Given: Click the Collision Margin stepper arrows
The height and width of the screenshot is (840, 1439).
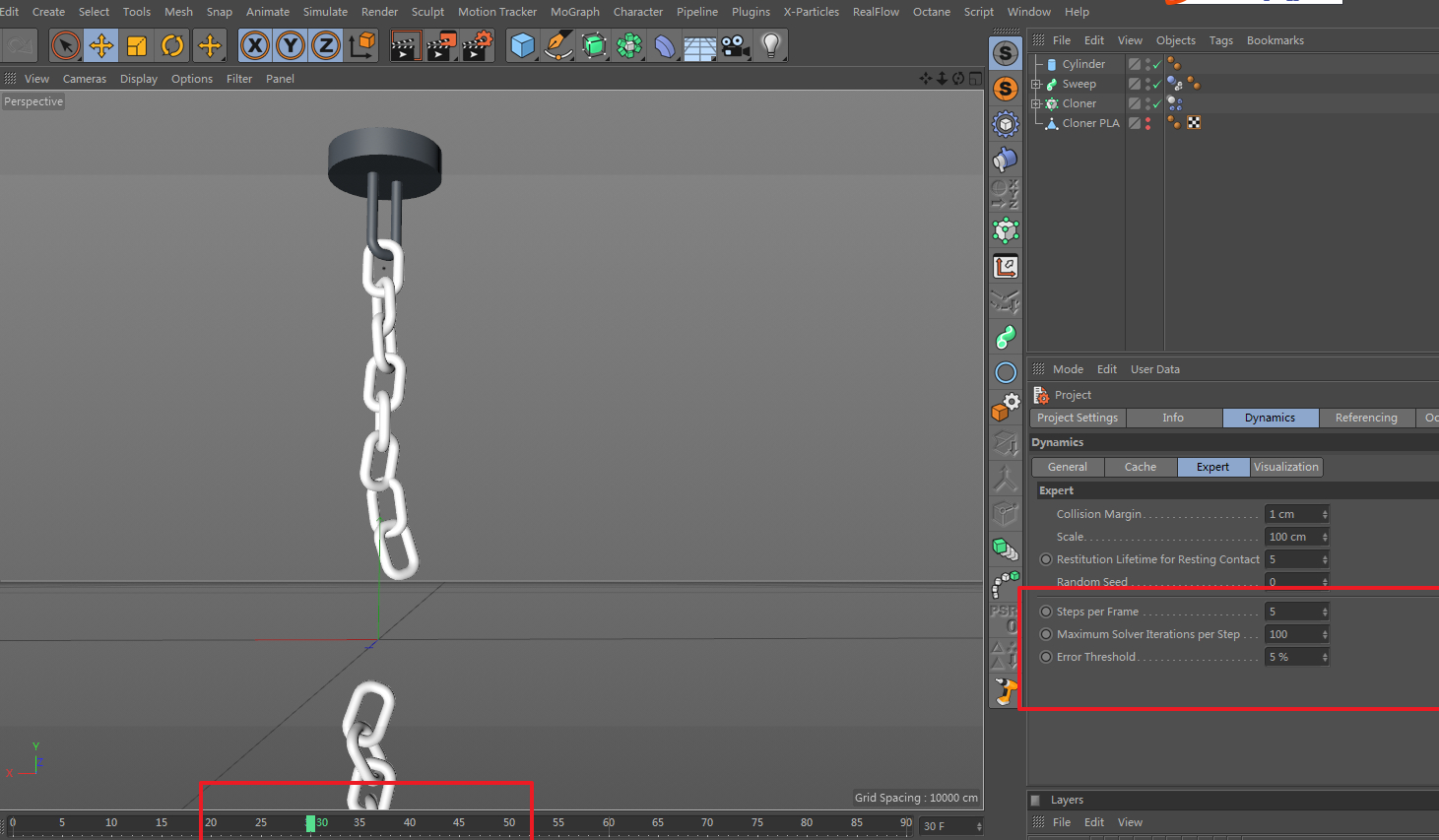Looking at the screenshot, I should [x=1325, y=514].
